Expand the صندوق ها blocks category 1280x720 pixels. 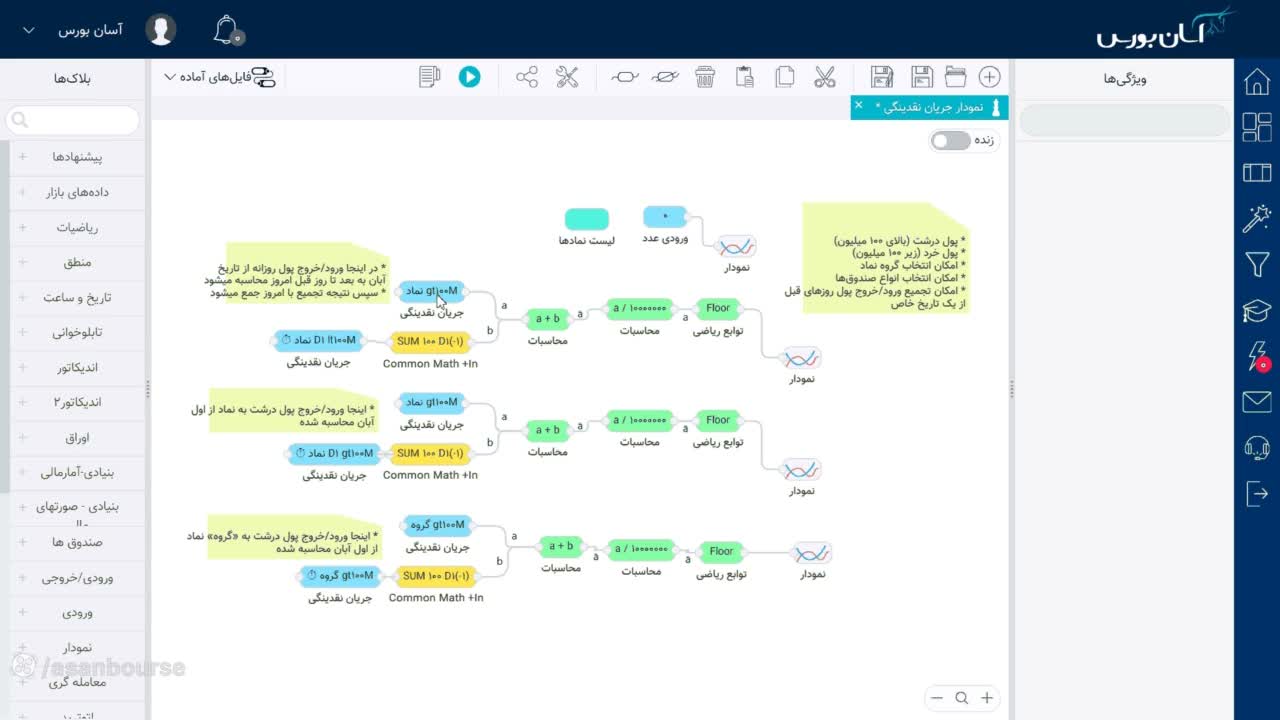75,542
